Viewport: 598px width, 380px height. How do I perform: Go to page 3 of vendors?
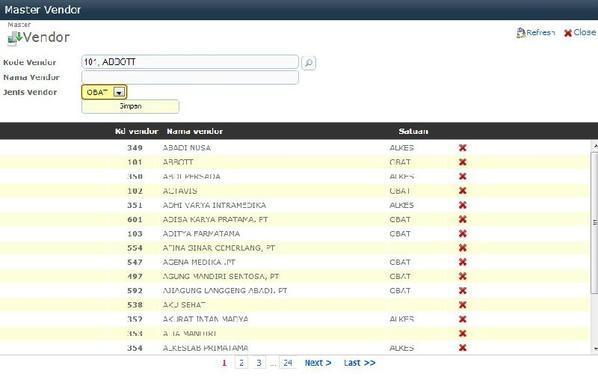point(259,363)
